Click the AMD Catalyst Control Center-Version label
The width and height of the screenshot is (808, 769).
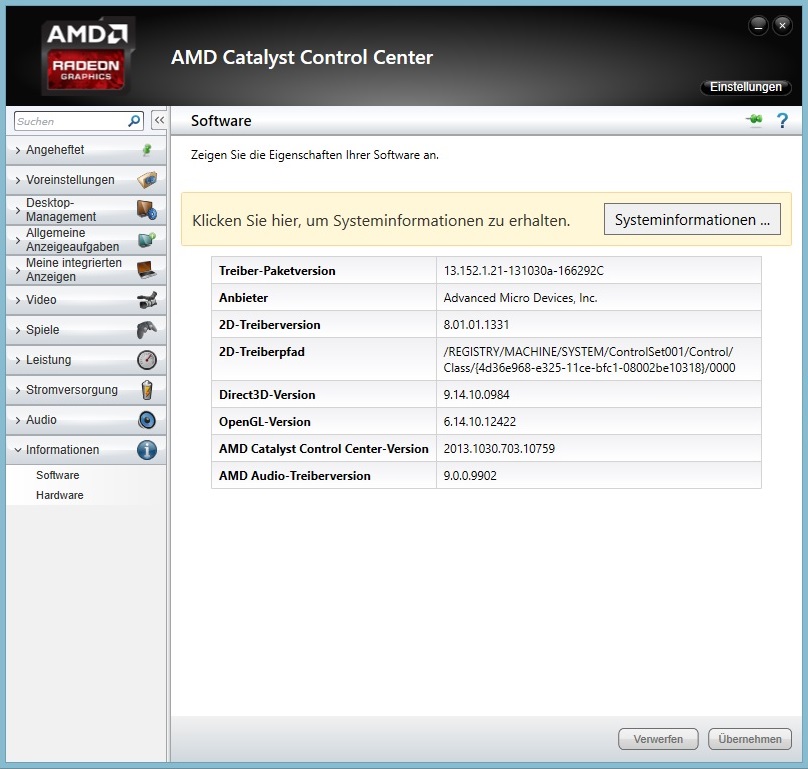pos(324,448)
